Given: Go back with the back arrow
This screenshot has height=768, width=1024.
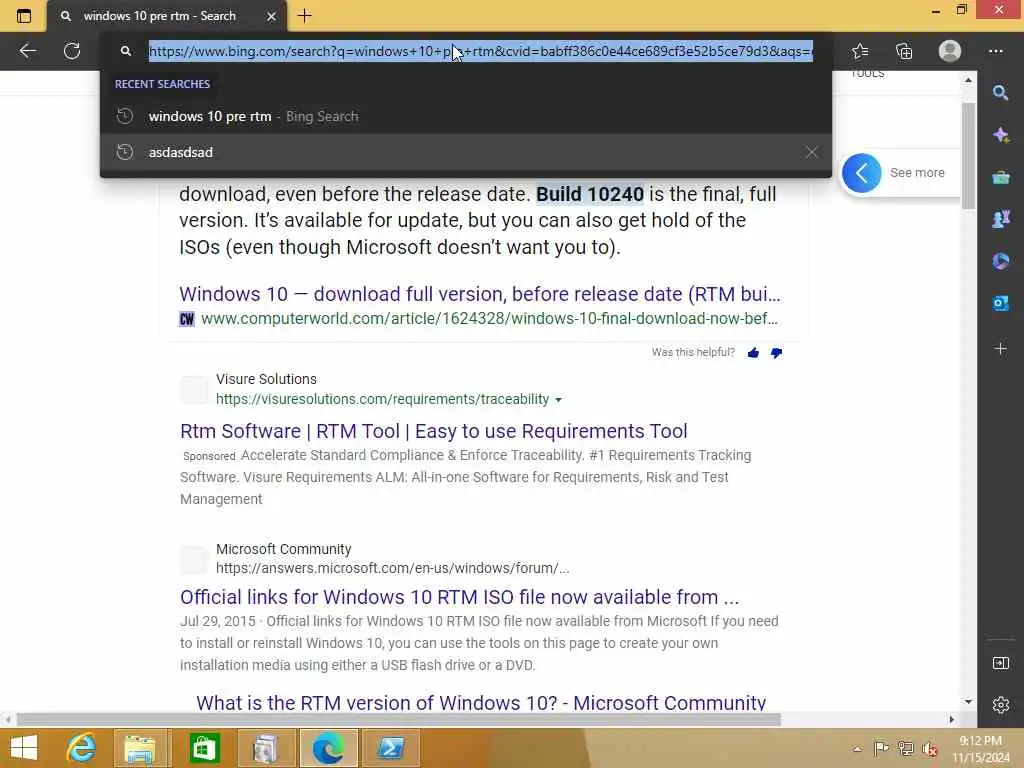Looking at the screenshot, I should point(28,51).
